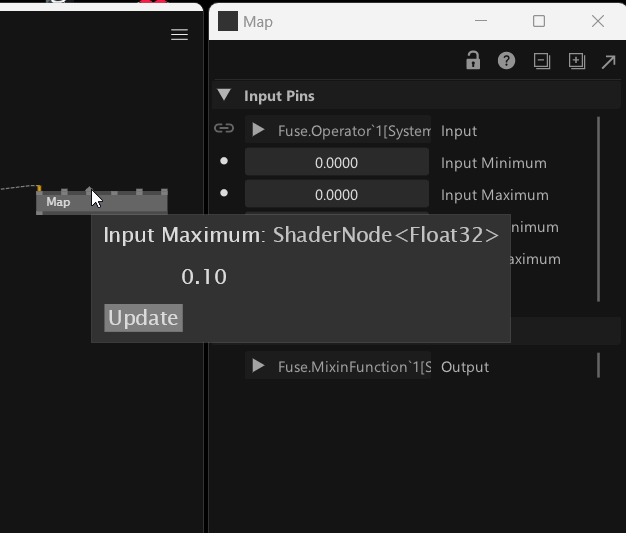The height and width of the screenshot is (533, 626).
Task: Open help with the question mark icon
Action: pos(506,61)
